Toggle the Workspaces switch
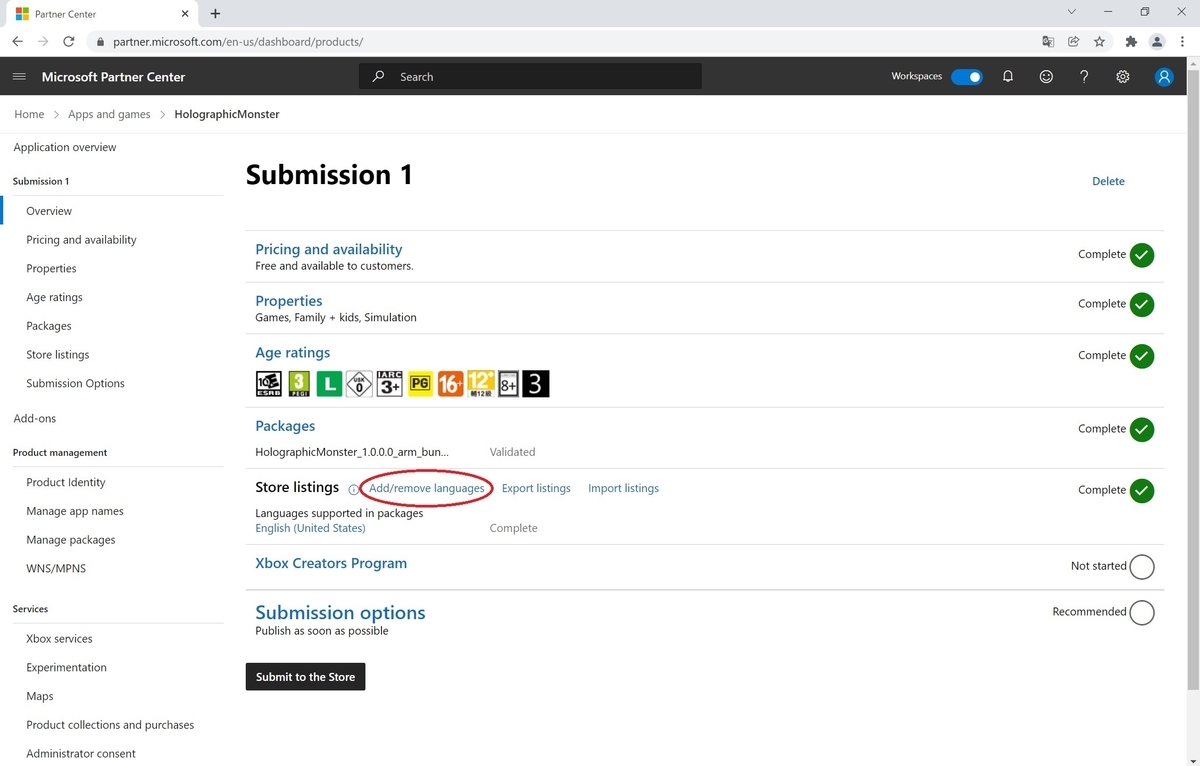 966,77
